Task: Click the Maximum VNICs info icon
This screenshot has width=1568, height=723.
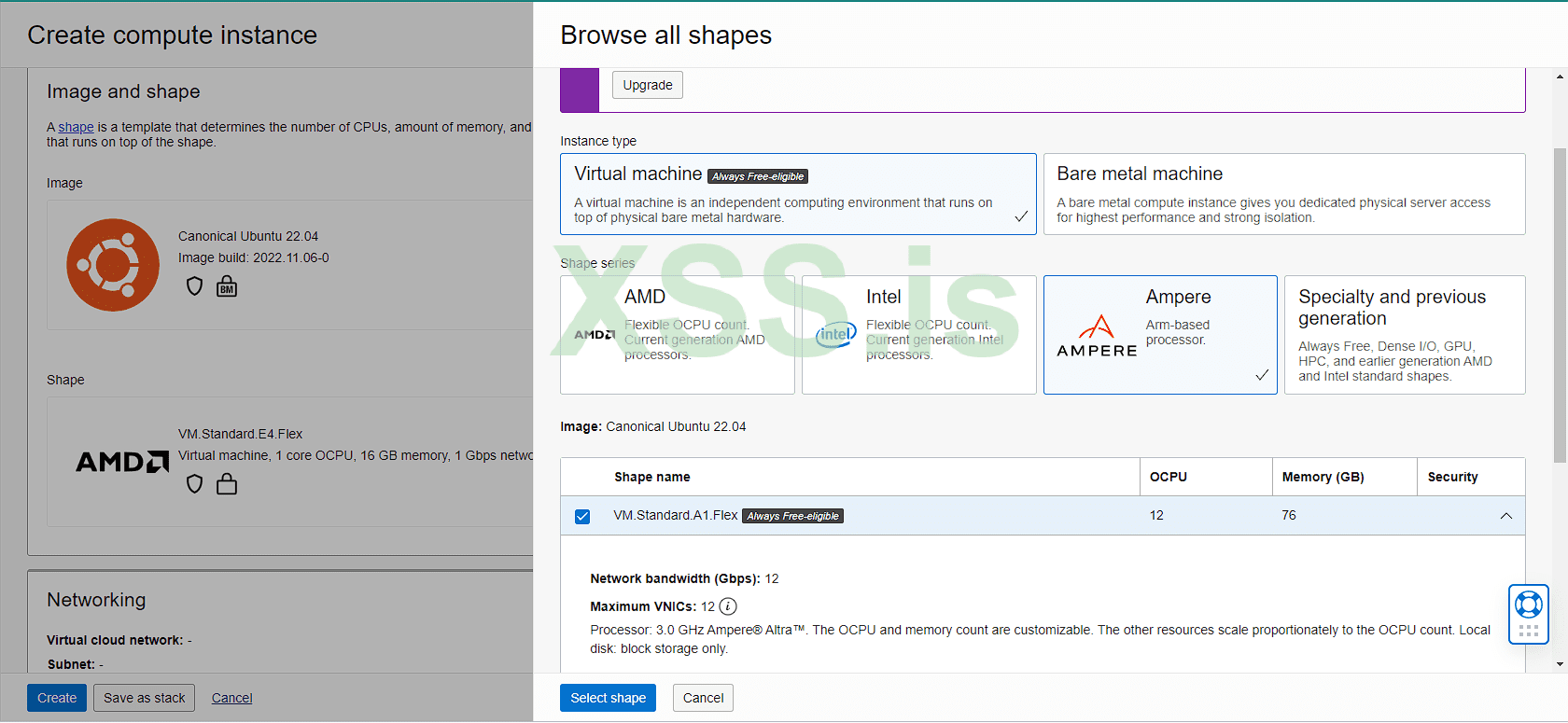Action: click(728, 606)
